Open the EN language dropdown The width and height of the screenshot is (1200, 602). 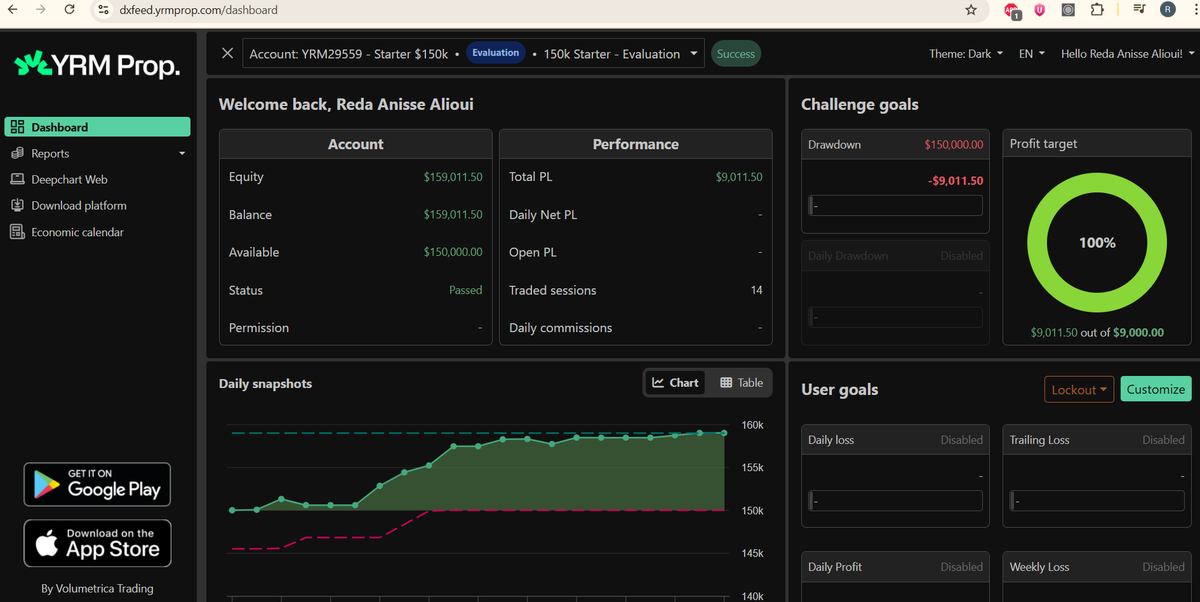coord(1032,54)
